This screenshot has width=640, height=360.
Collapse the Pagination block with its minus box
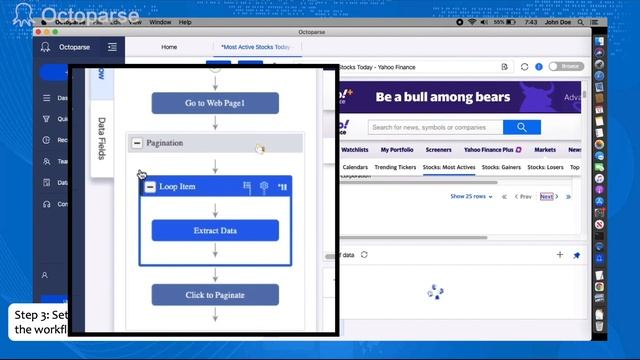(x=137, y=143)
